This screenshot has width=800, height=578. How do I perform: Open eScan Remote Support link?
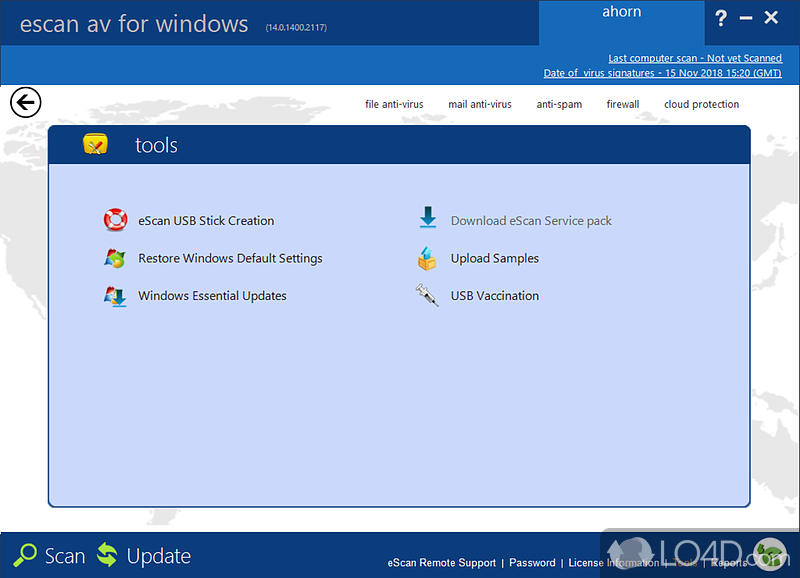pos(441,563)
